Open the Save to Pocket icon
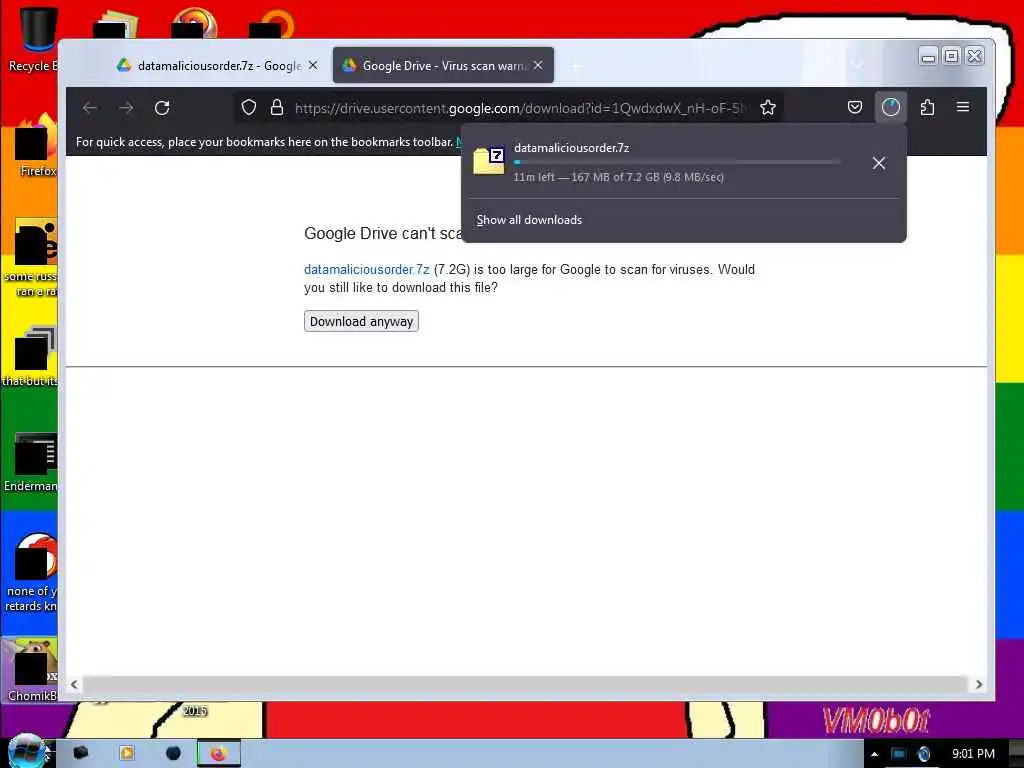The height and width of the screenshot is (768, 1024). [x=855, y=107]
